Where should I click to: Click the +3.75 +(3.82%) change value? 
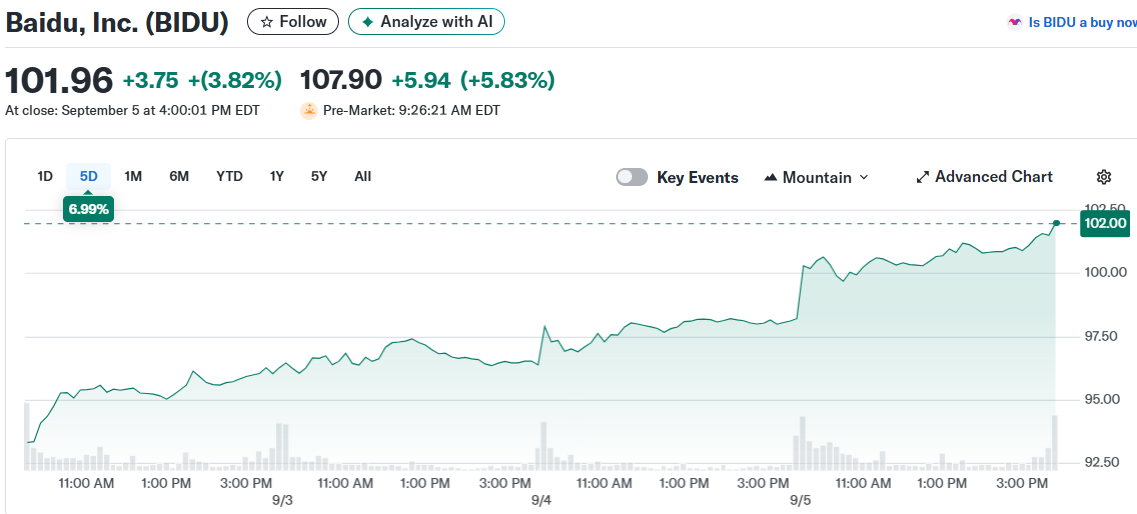coord(202,80)
